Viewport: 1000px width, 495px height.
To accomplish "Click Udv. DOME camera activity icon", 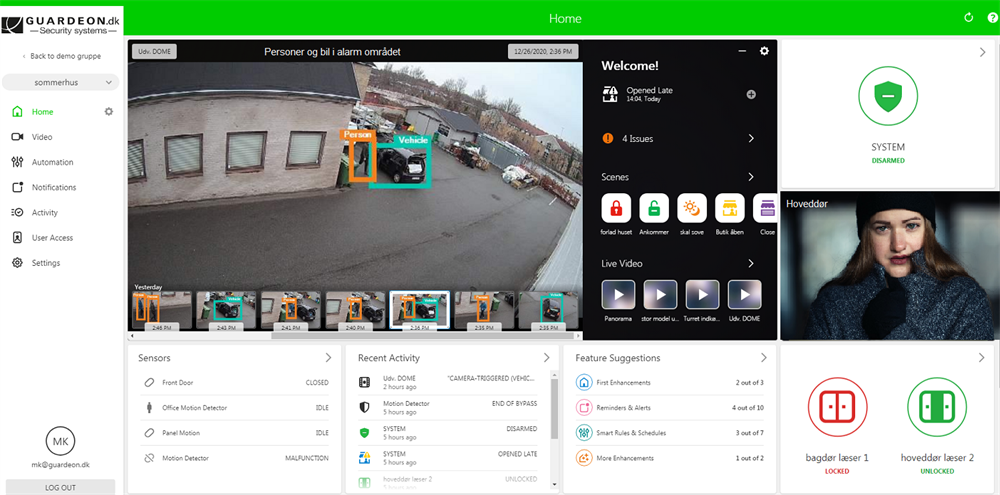I will [364, 383].
